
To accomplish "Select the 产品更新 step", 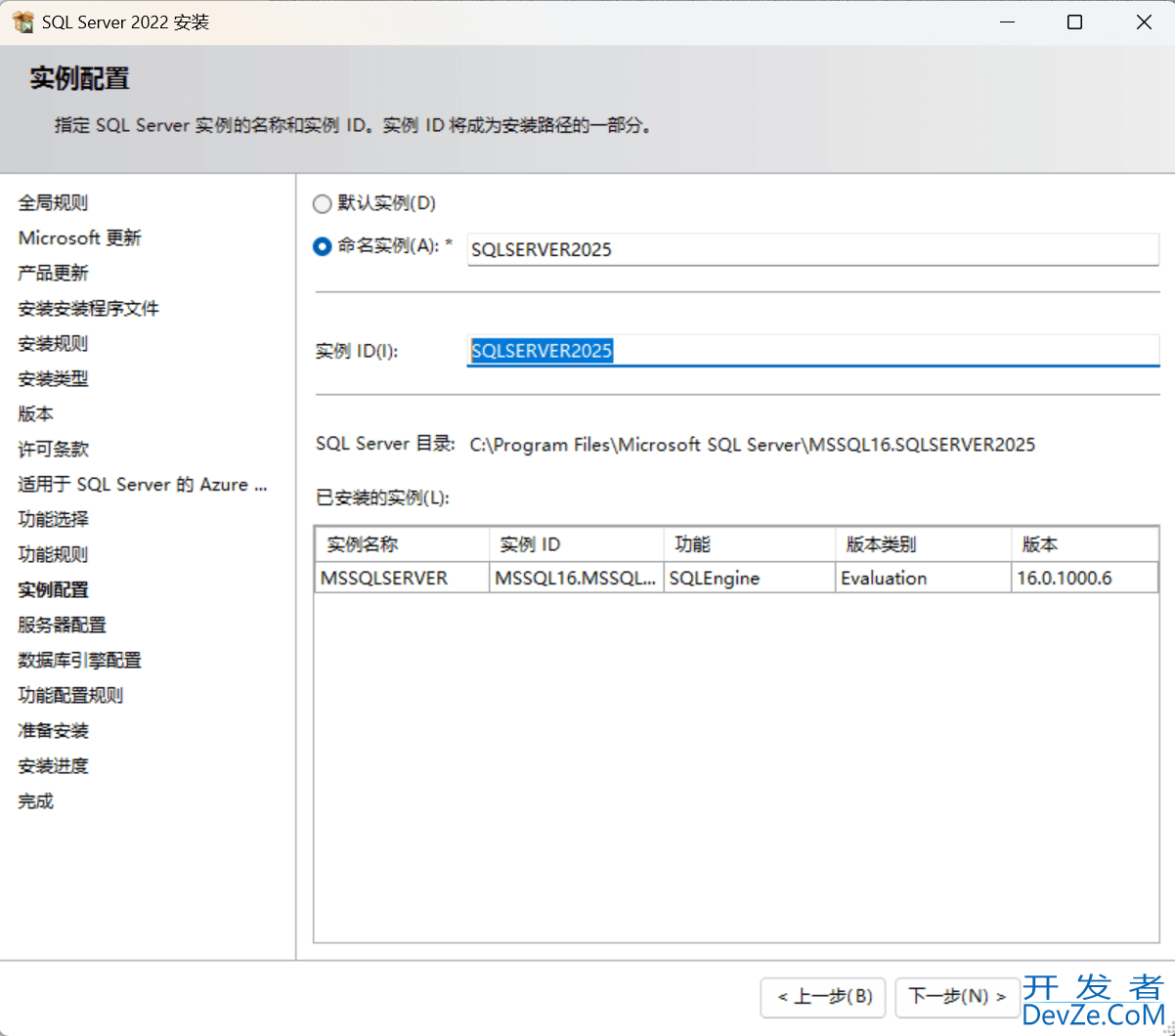I will pyautogui.click(x=53, y=273).
